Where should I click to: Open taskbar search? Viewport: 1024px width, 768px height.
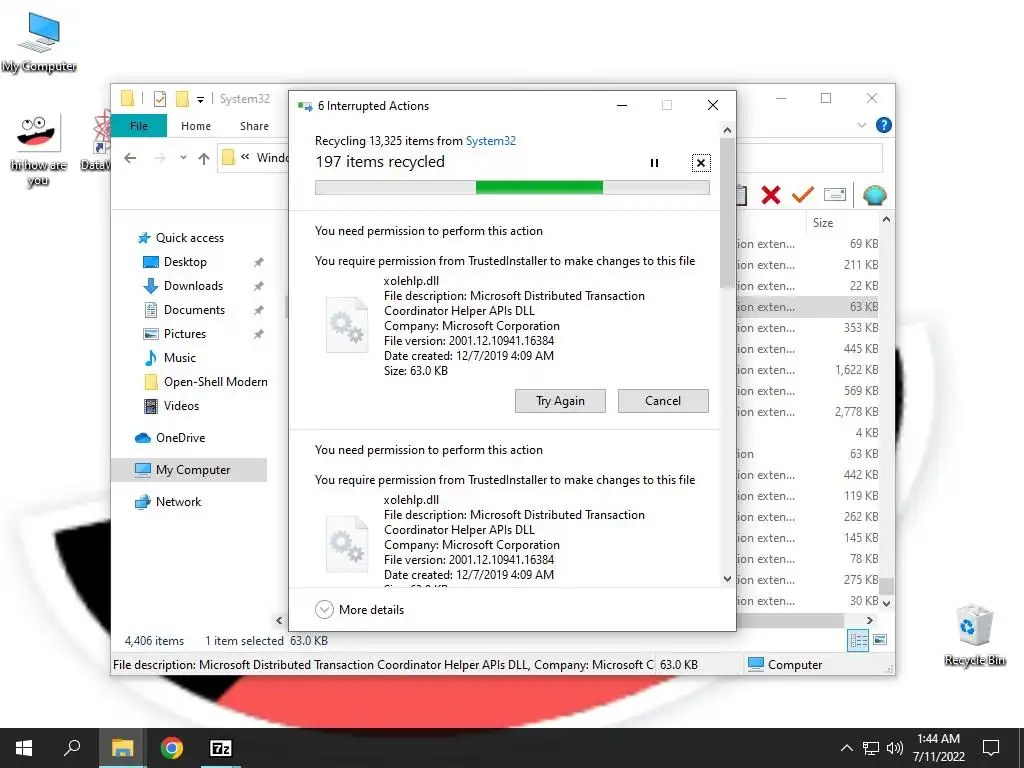pos(72,748)
